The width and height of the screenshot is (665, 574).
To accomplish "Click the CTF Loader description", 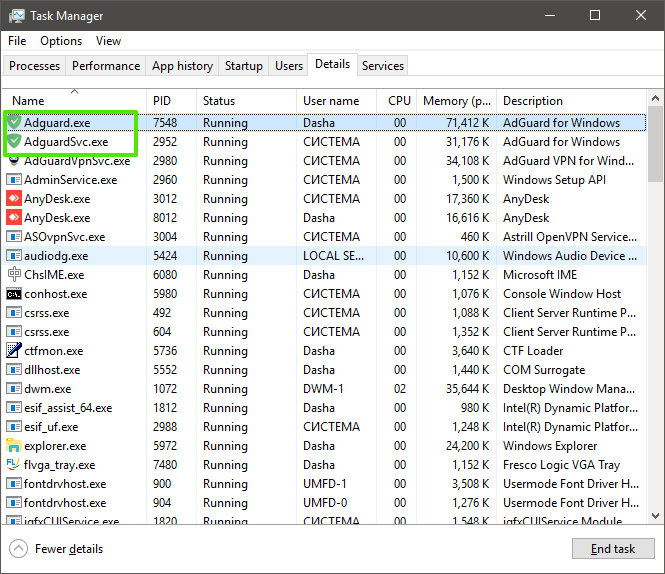I will click(533, 351).
